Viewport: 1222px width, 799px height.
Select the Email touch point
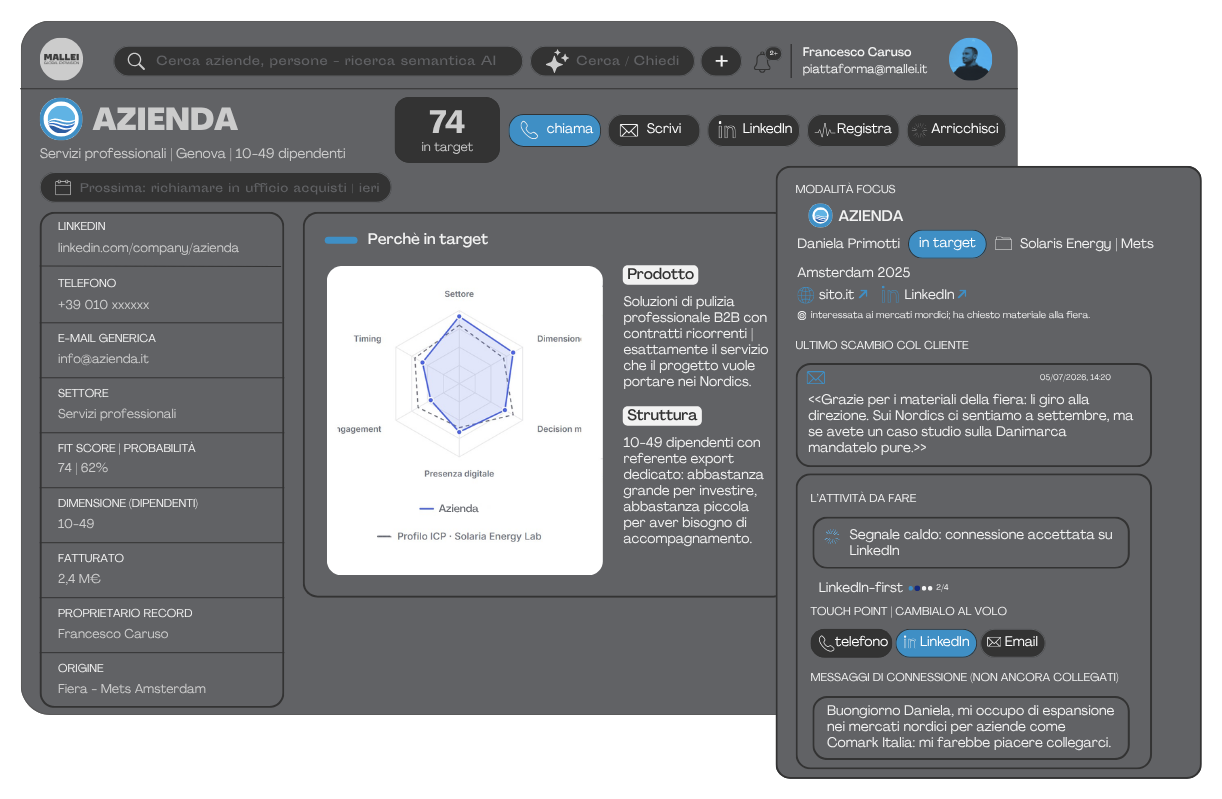[1012, 643]
